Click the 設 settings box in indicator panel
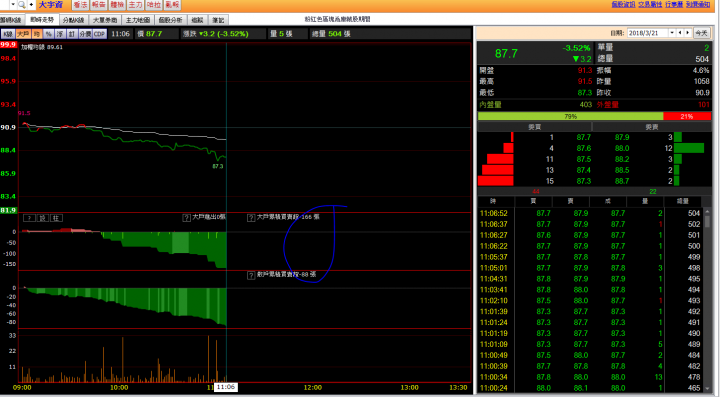The height and width of the screenshot is (397, 720). tap(43, 218)
